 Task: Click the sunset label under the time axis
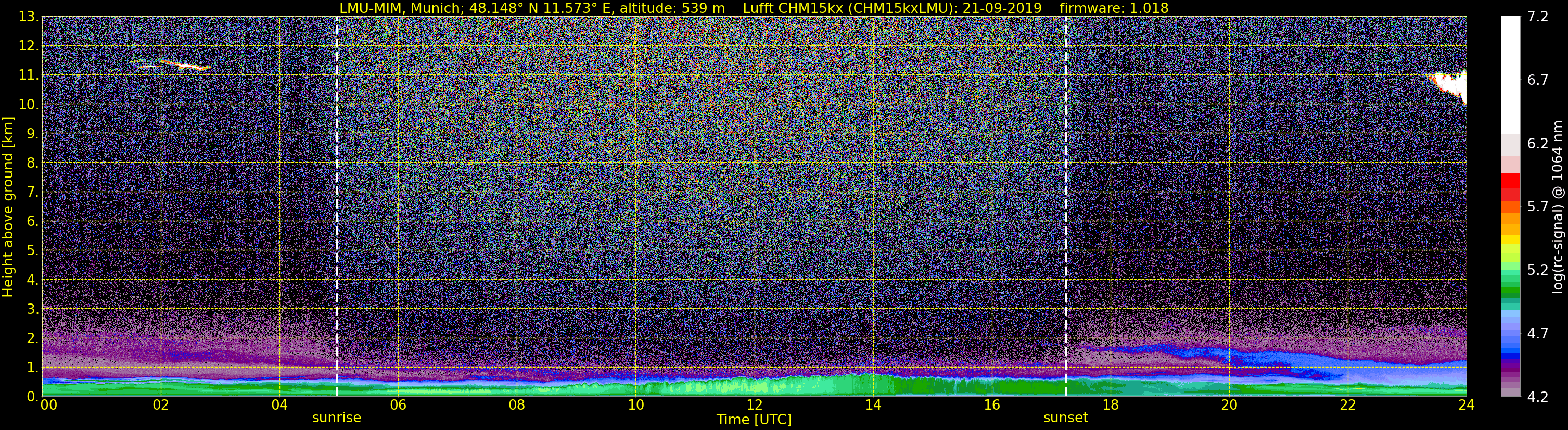point(1066,418)
